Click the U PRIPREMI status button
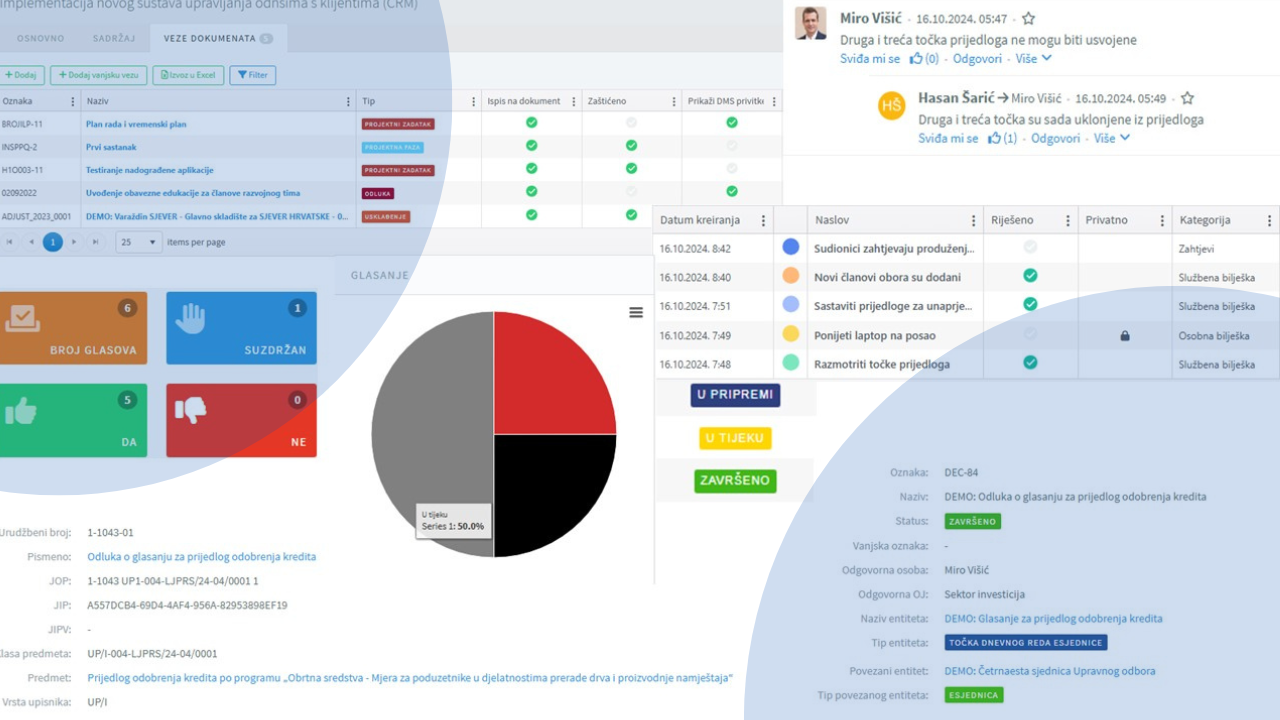Image resolution: width=1280 pixels, height=720 pixels. click(x=735, y=395)
